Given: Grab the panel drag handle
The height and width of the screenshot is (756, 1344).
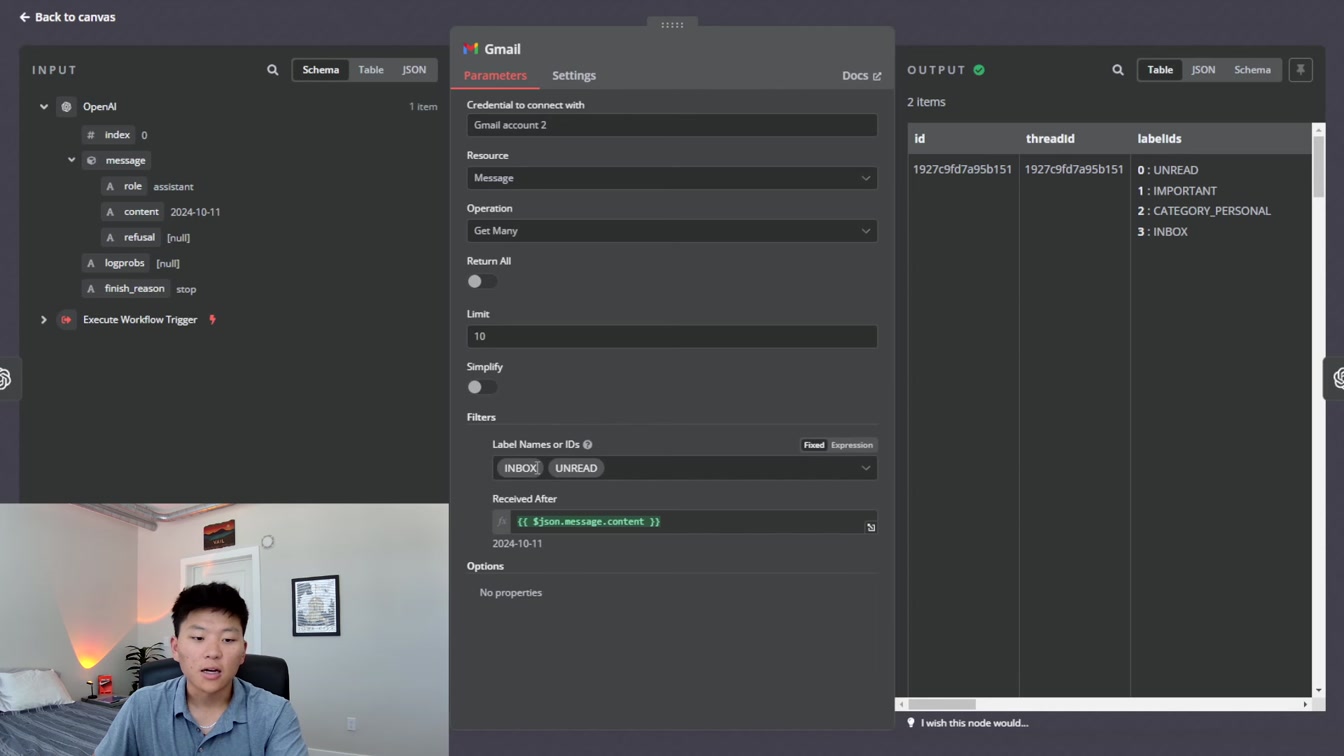Looking at the screenshot, I should click(672, 25).
